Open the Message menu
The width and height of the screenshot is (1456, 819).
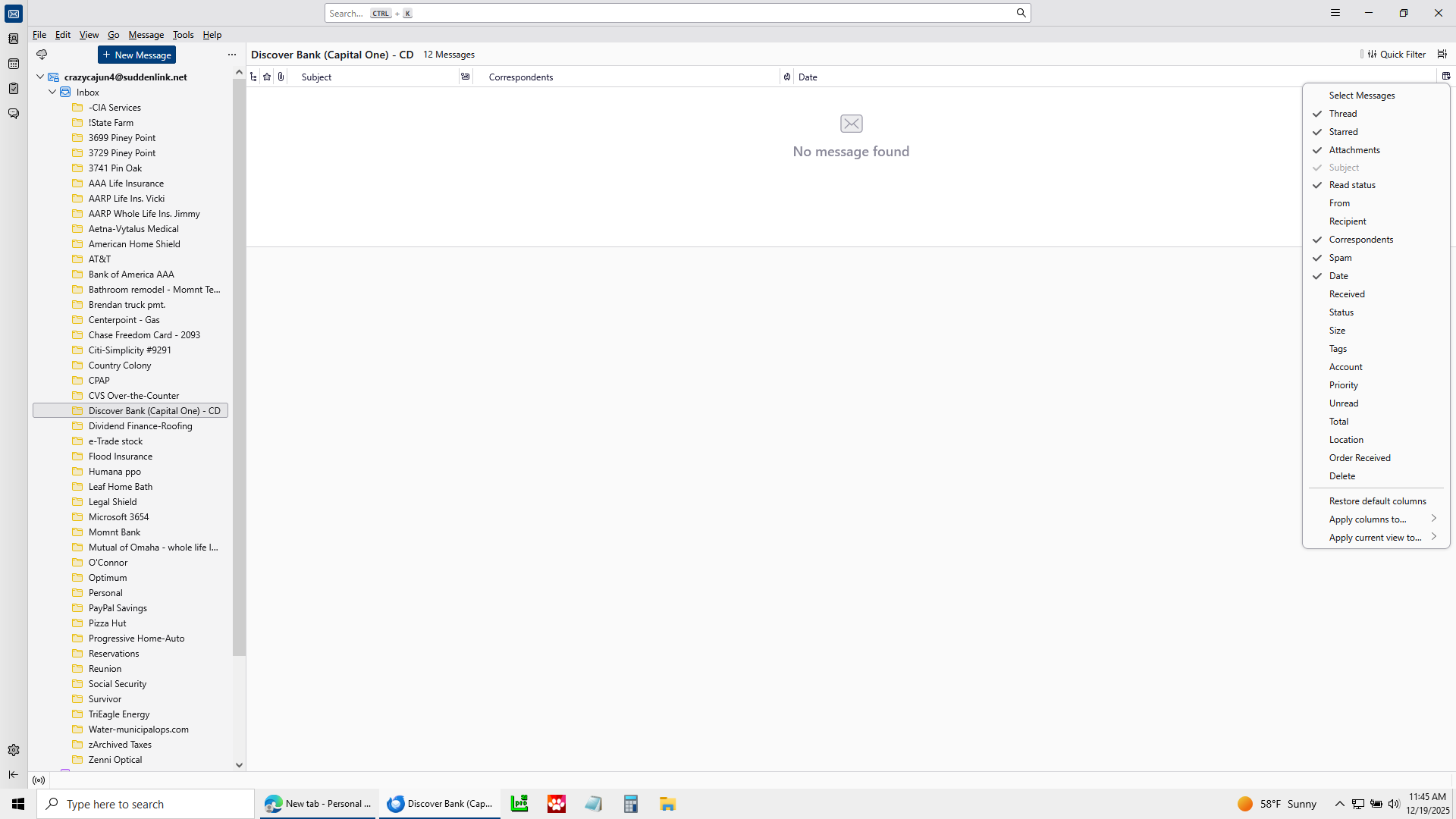click(146, 35)
